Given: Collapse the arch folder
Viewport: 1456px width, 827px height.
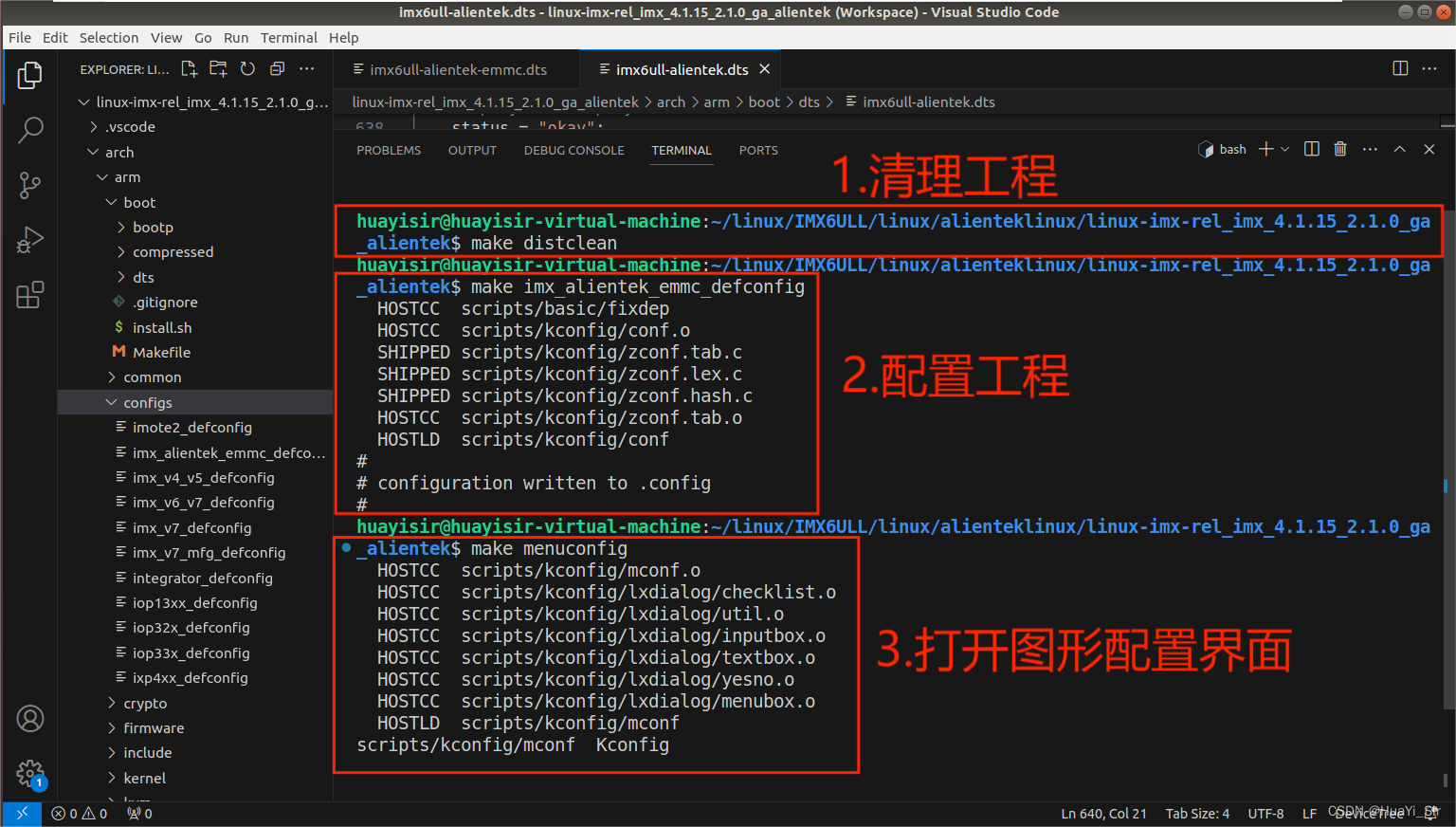Looking at the screenshot, I should (195, 152).
